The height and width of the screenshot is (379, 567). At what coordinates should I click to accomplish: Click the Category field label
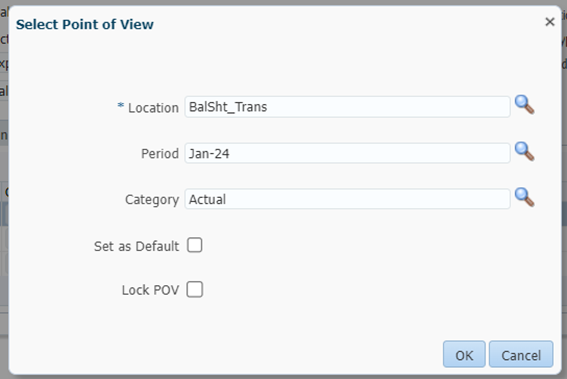152,200
